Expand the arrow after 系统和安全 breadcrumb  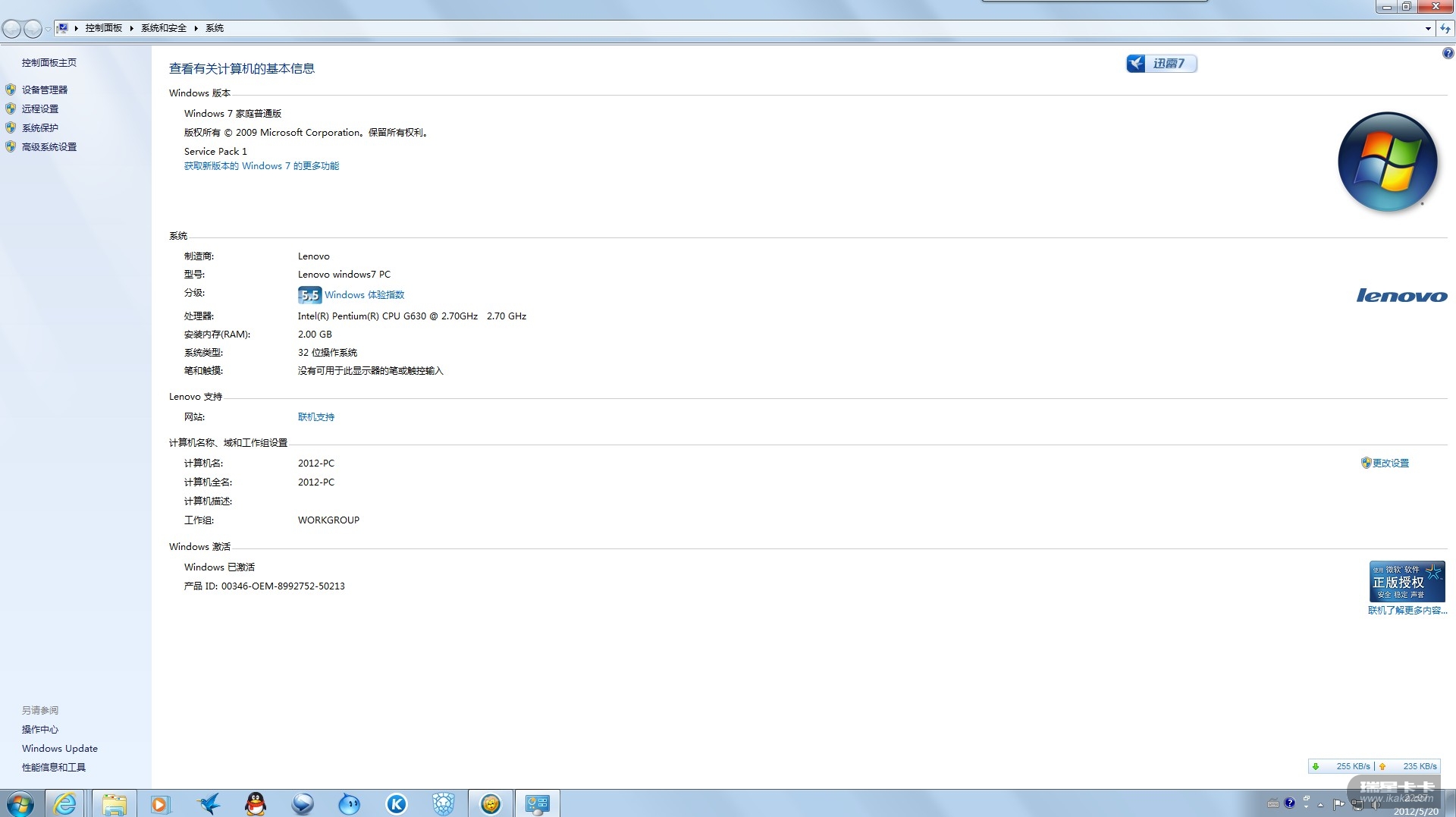click(196, 28)
